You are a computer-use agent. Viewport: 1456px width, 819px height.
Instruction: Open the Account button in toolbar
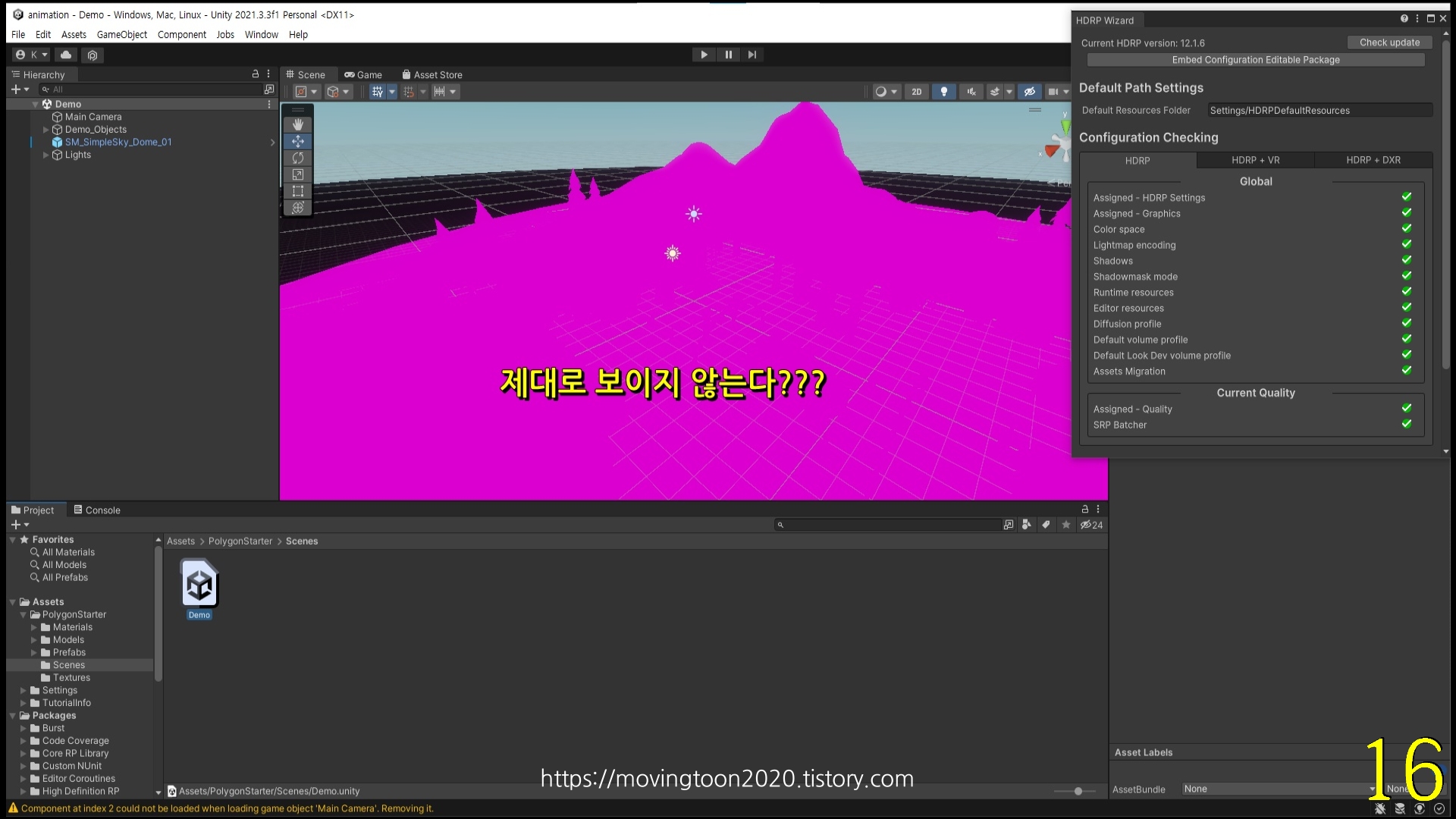click(31, 55)
